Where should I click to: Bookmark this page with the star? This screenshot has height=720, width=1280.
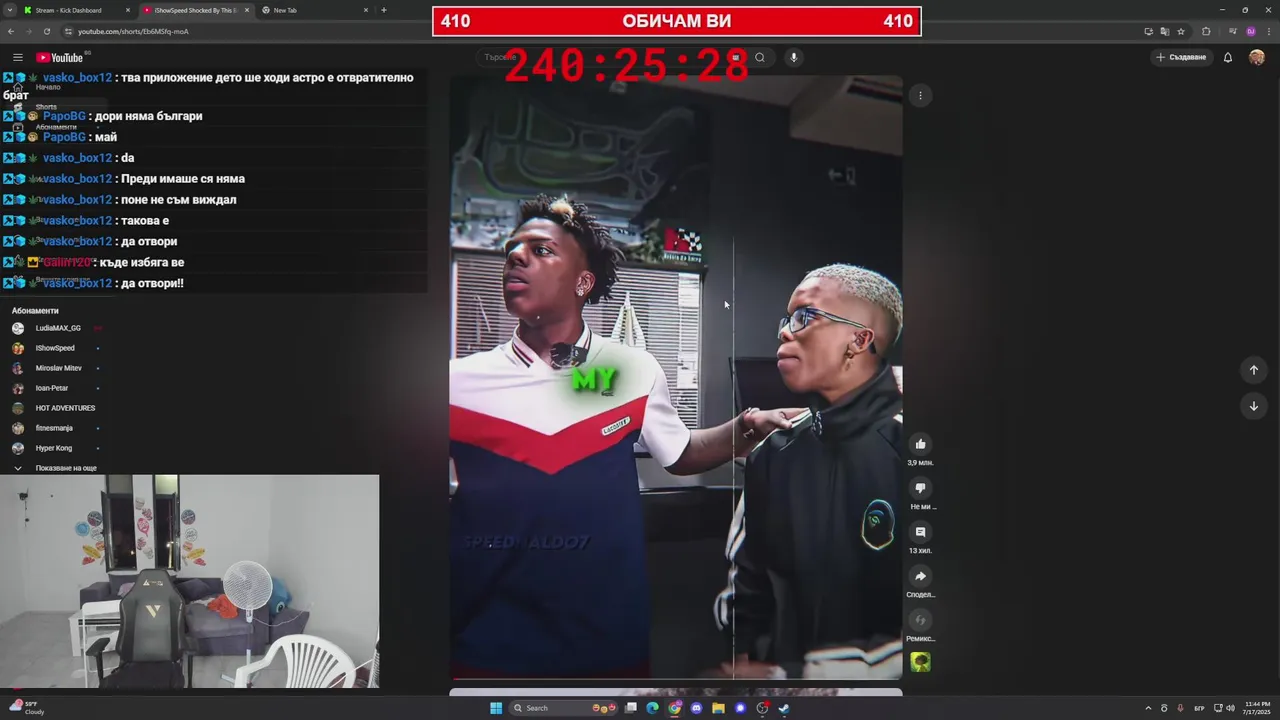(x=1181, y=31)
